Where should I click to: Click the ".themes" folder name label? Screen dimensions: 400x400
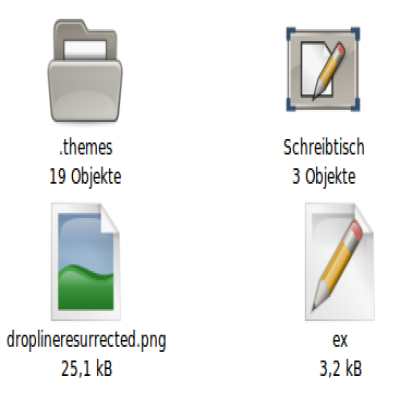coord(86,147)
